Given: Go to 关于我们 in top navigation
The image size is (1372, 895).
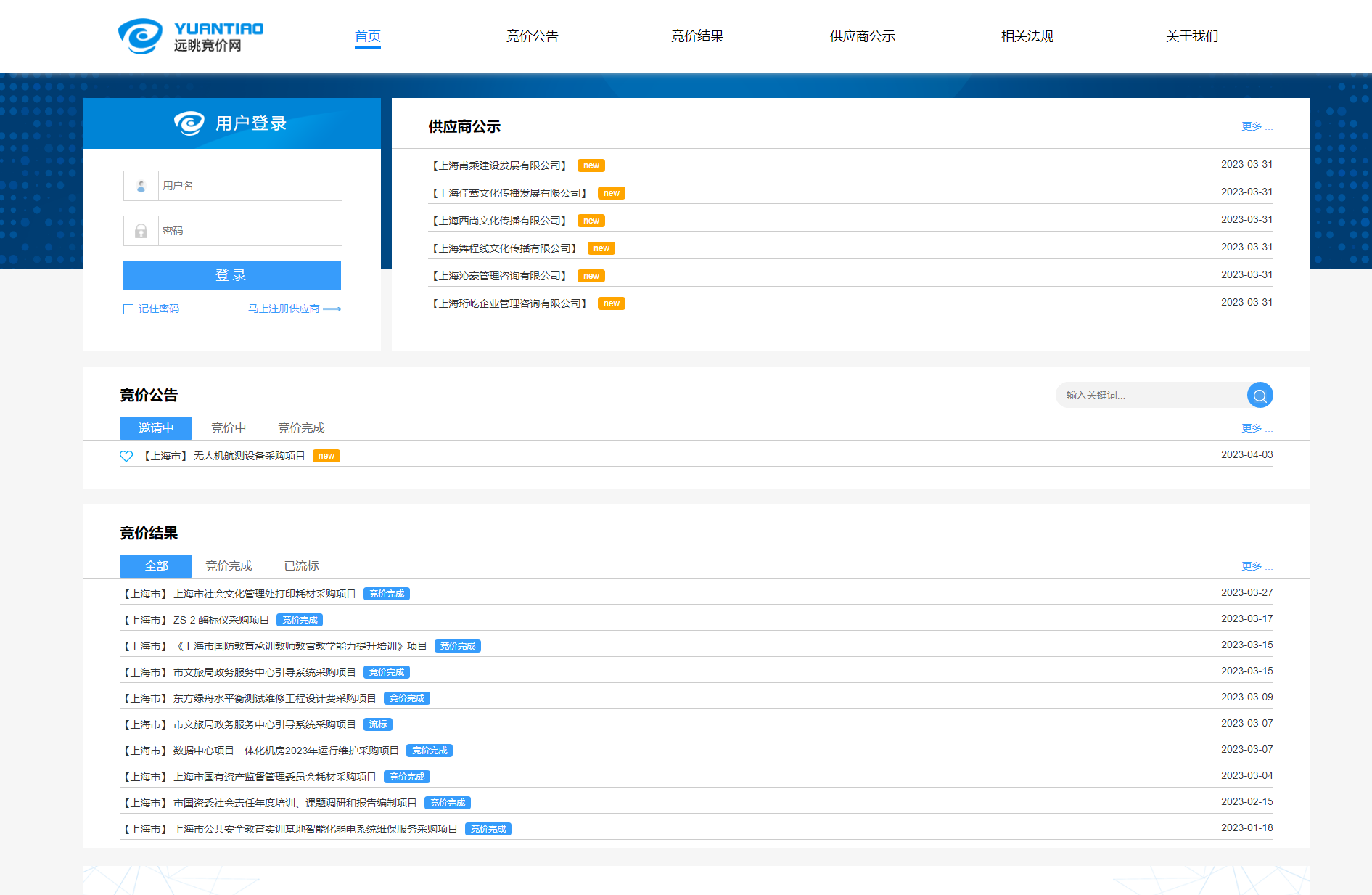Looking at the screenshot, I should (x=1191, y=36).
